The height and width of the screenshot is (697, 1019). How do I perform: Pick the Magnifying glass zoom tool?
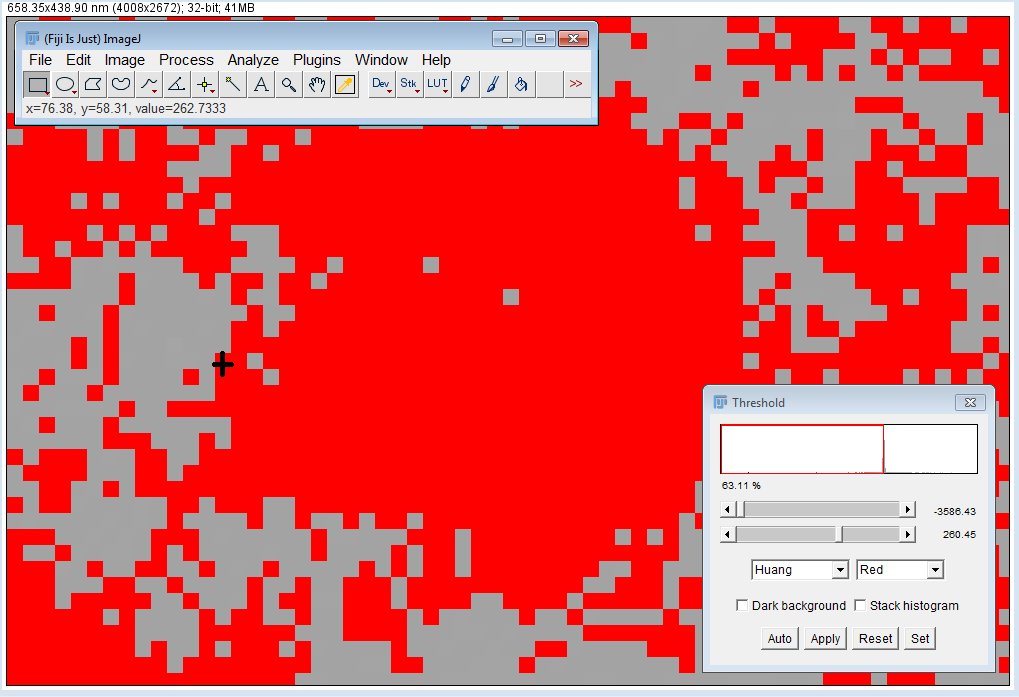click(x=289, y=85)
